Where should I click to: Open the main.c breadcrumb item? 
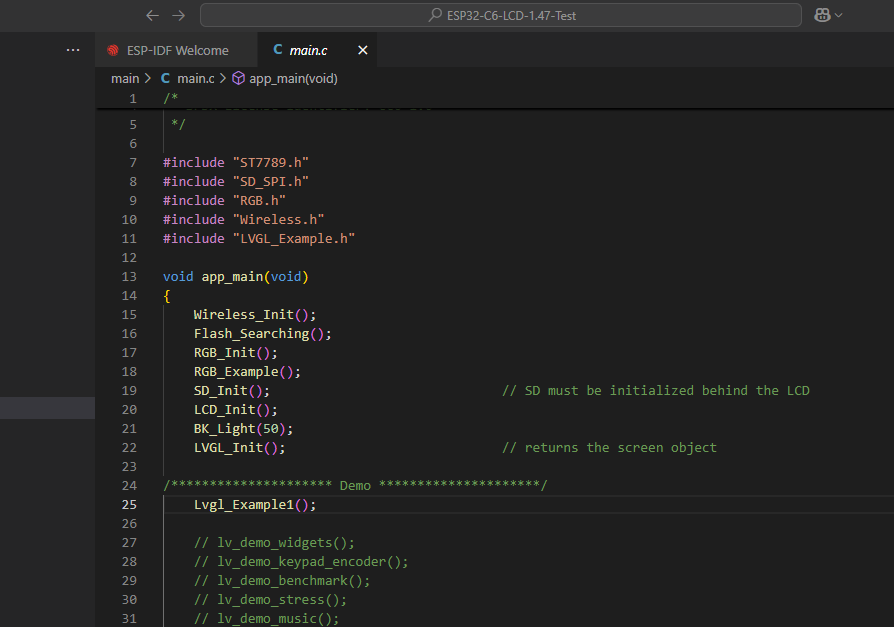[x=196, y=79]
